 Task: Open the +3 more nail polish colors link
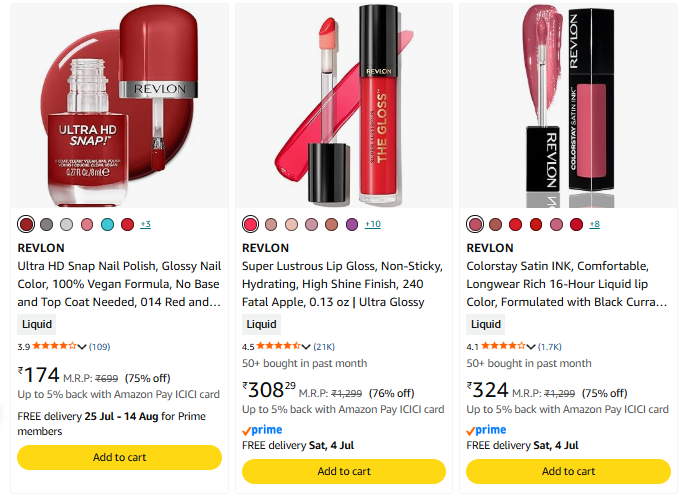coord(145,224)
